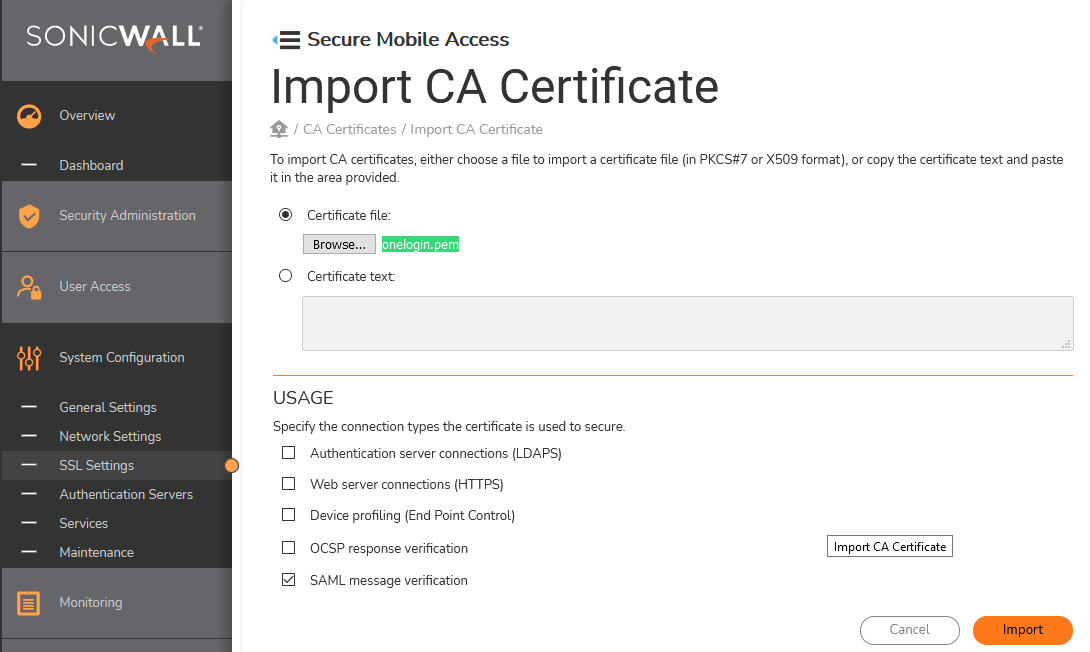Expand the Monitoring sidebar section
Image resolution: width=1090 pixels, height=652 pixels.
pos(90,603)
